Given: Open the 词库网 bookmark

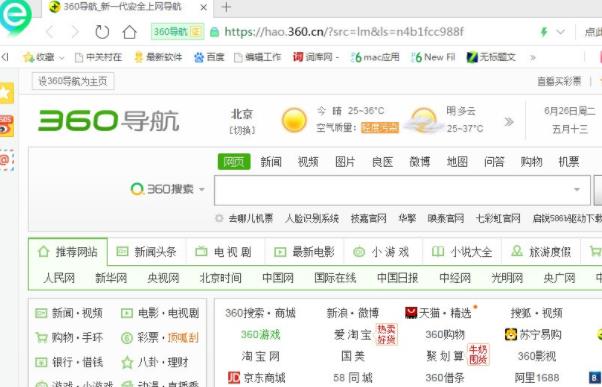Looking at the screenshot, I should click(316, 57).
